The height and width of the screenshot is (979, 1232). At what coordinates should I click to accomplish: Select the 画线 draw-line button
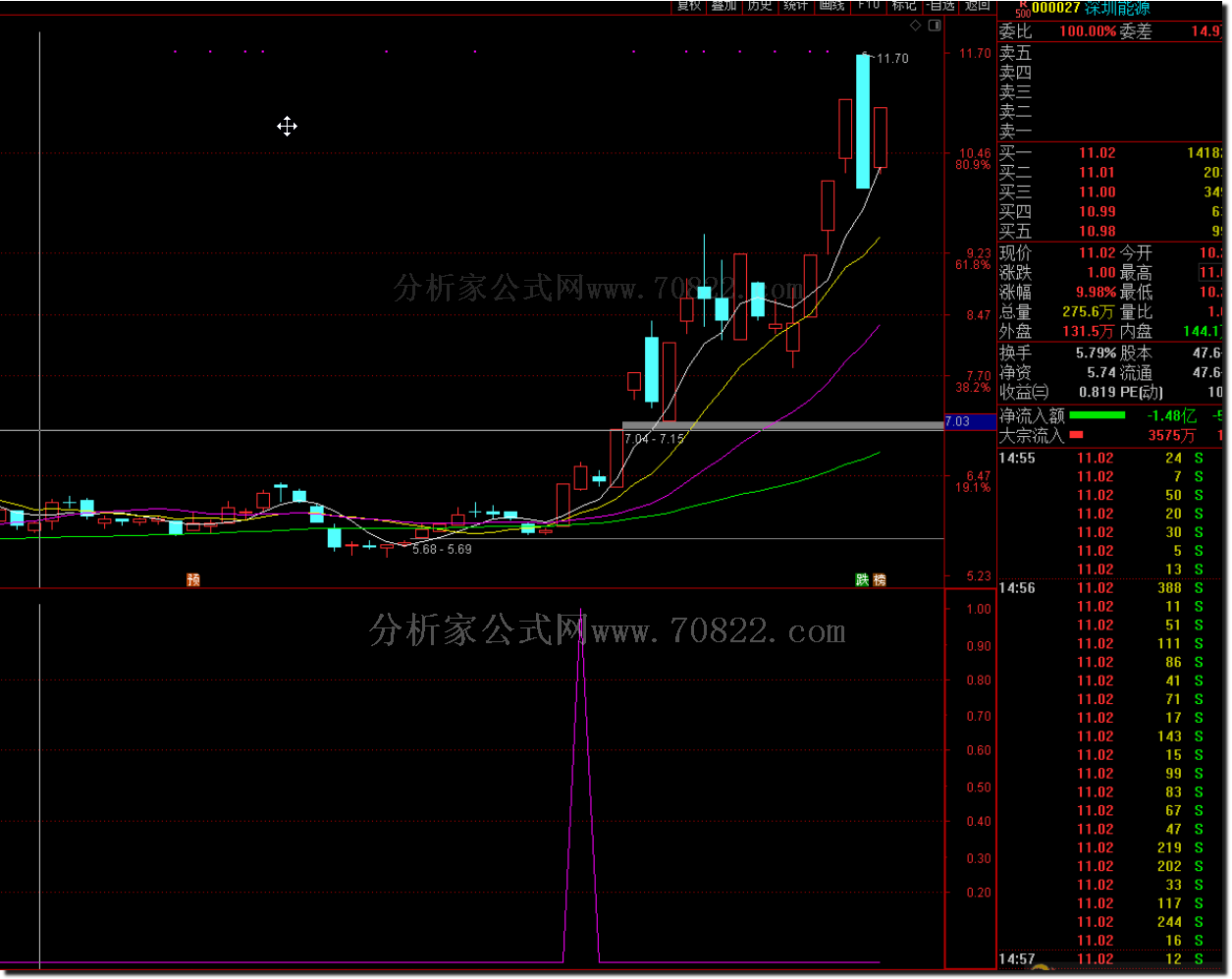pos(831,6)
